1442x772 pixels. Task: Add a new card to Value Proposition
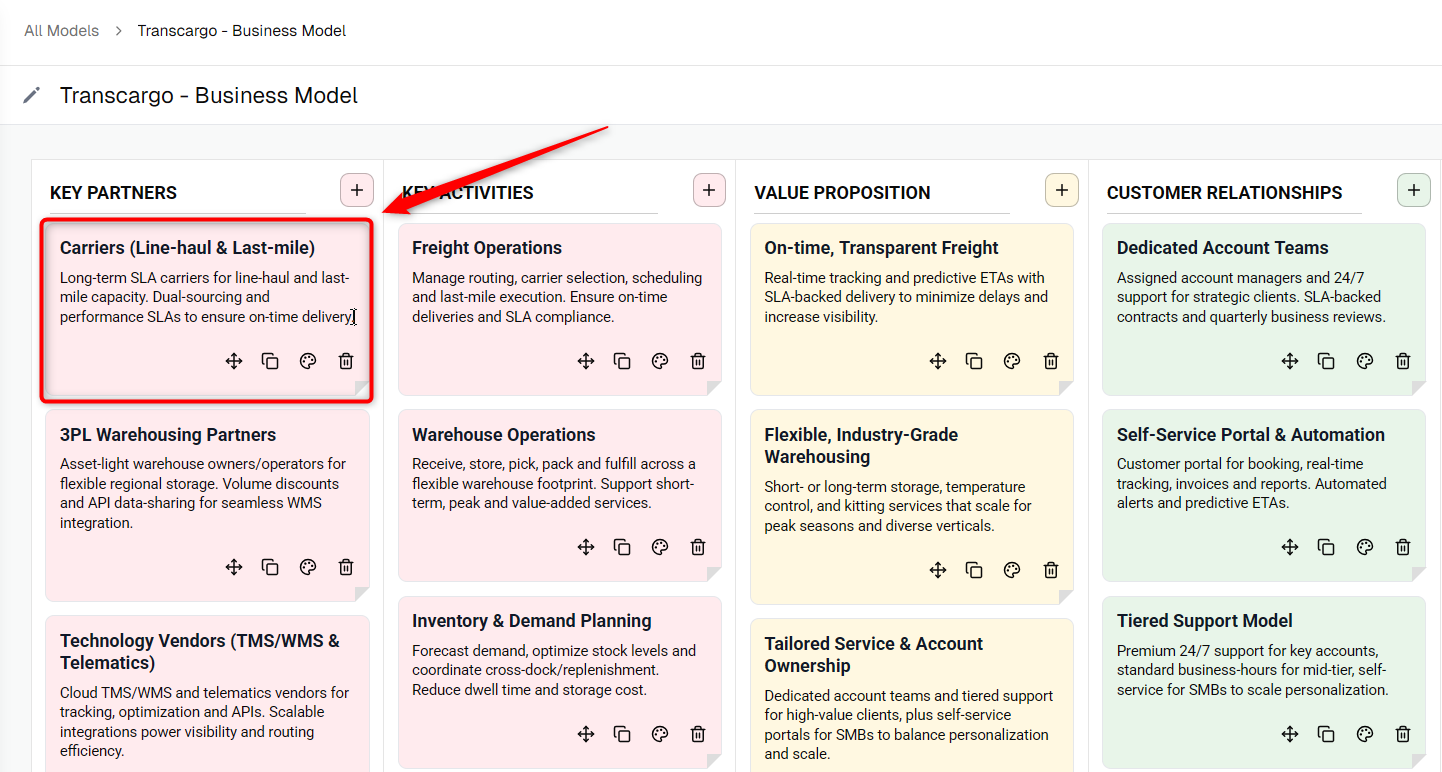pos(1062,190)
